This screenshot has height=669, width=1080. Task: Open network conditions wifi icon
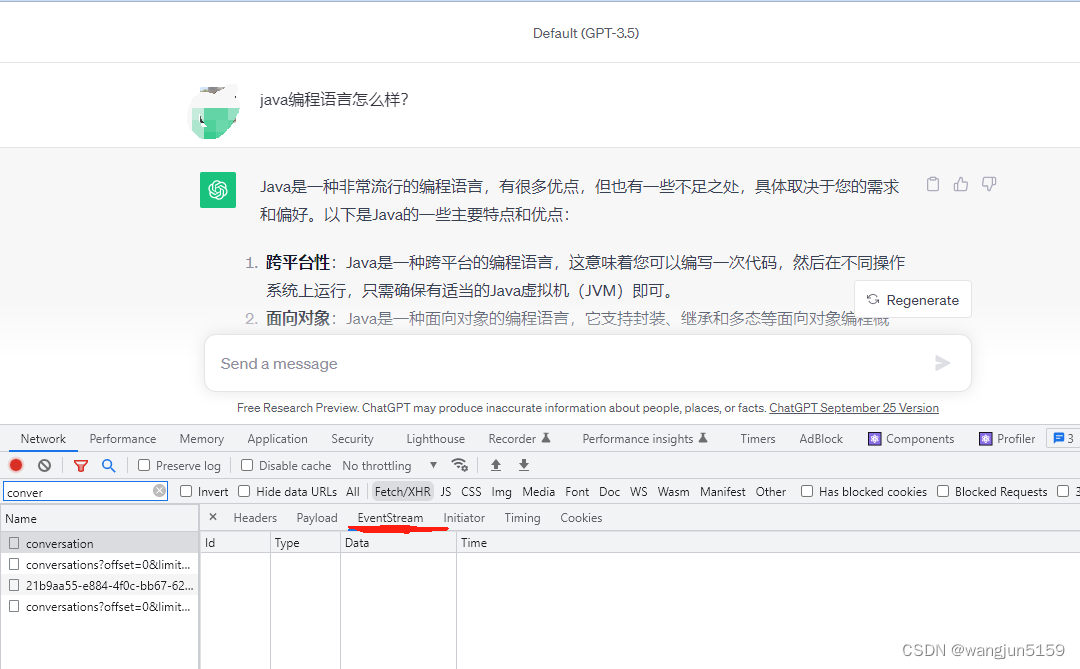459,464
